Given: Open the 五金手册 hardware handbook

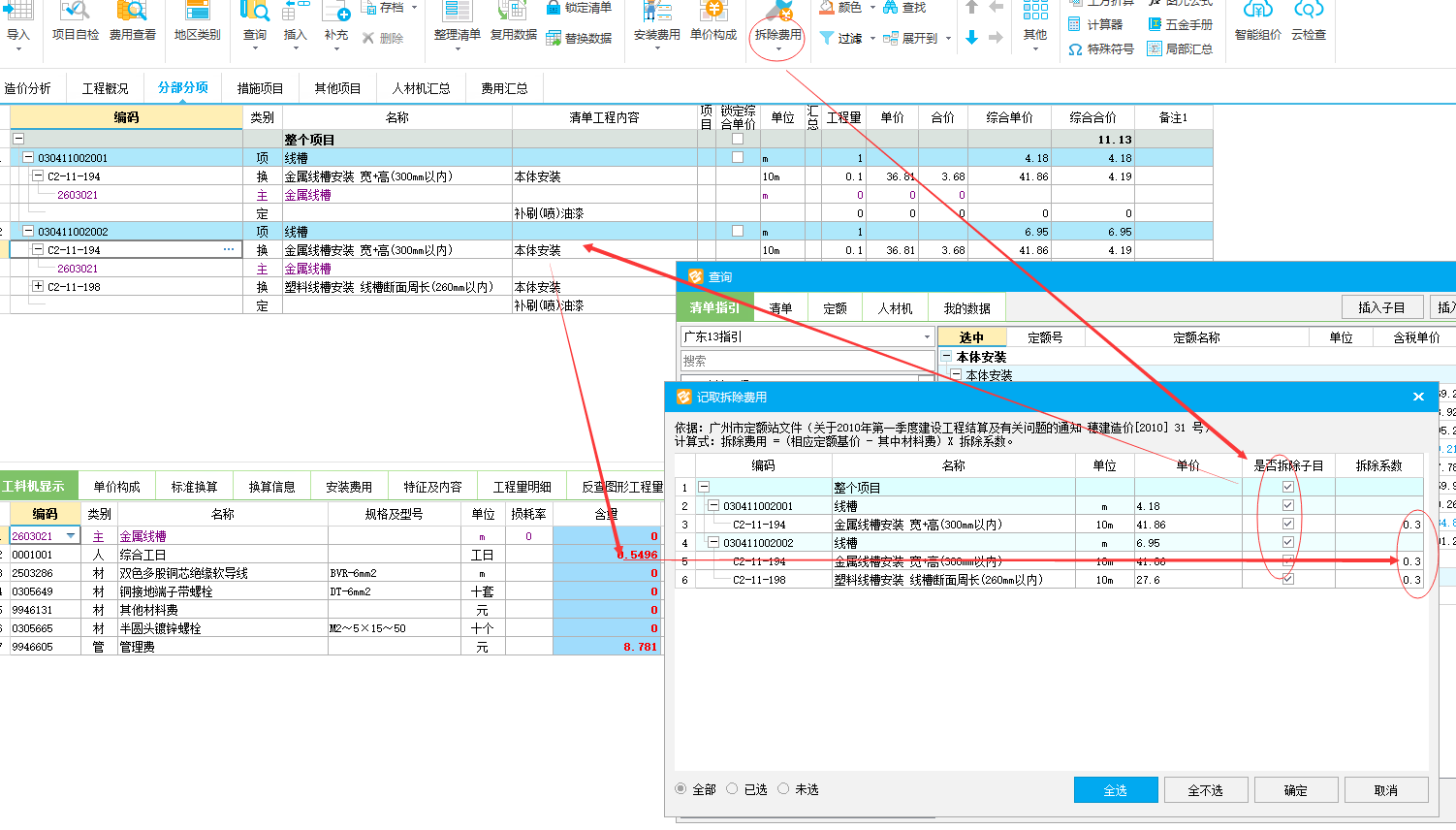Looking at the screenshot, I should [1180, 24].
